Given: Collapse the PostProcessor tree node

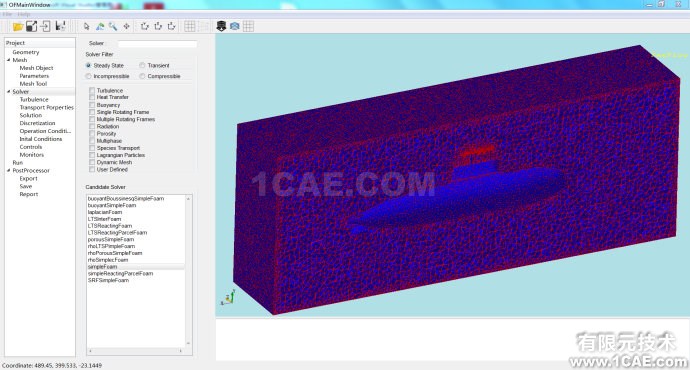Looking at the screenshot, I should click(8, 170).
